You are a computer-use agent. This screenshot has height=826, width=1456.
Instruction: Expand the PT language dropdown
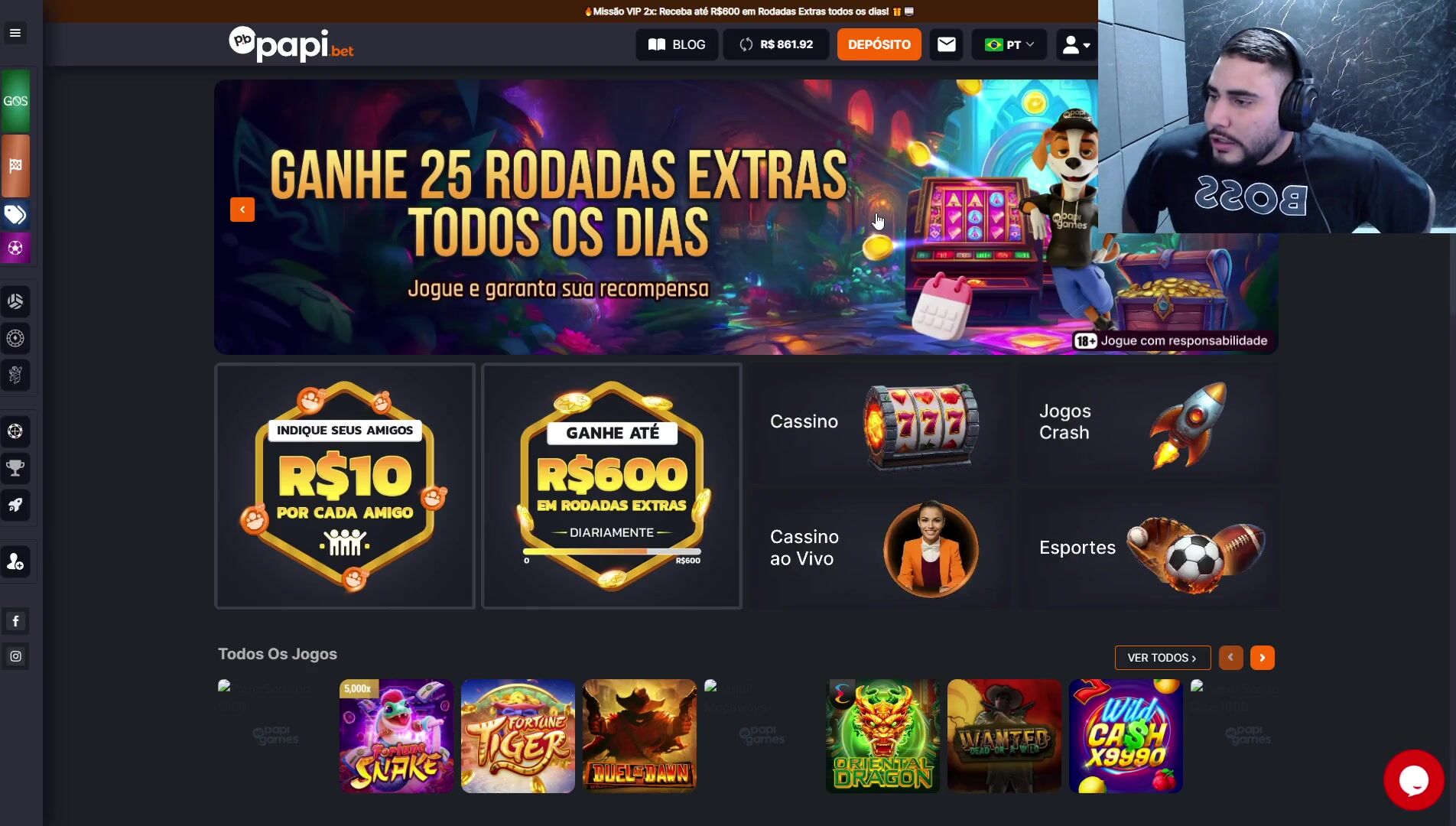(1009, 44)
